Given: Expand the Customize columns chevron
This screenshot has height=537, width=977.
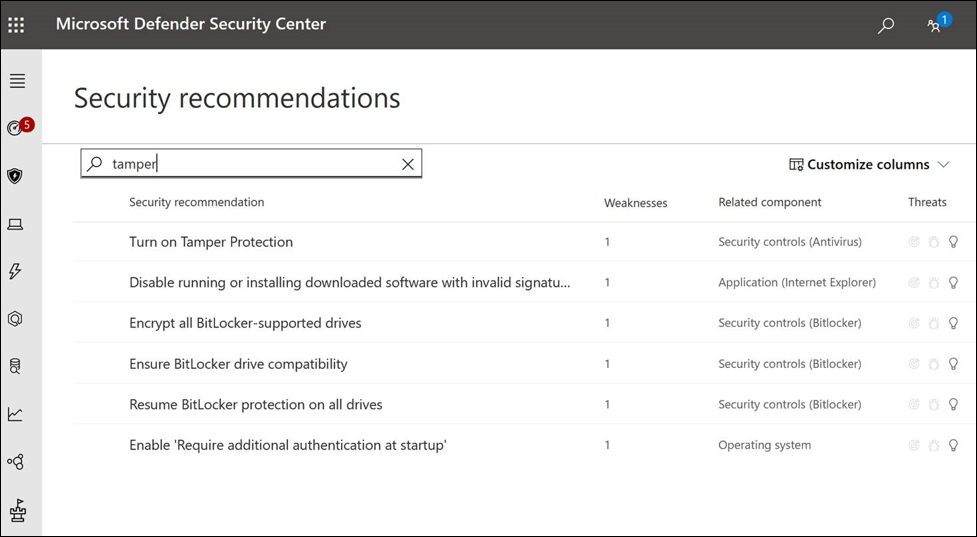Looking at the screenshot, I should 943,164.
